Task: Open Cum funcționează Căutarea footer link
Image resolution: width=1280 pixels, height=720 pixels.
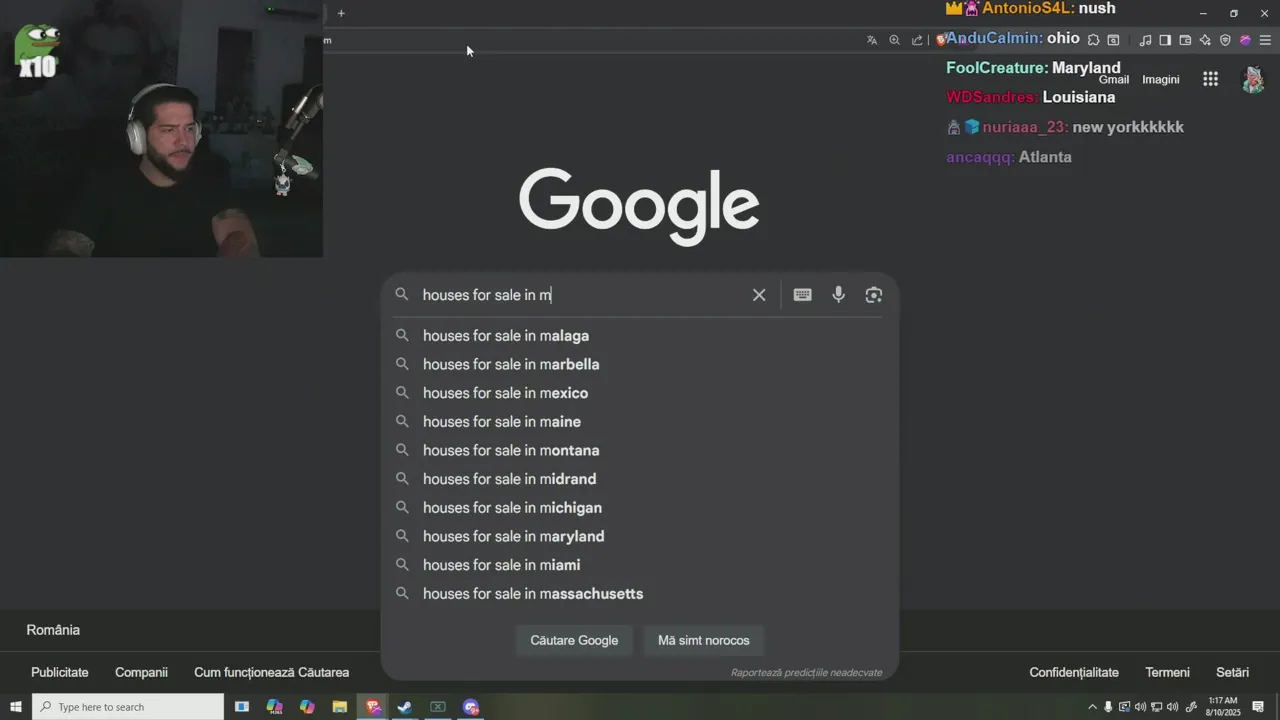Action: point(272,672)
